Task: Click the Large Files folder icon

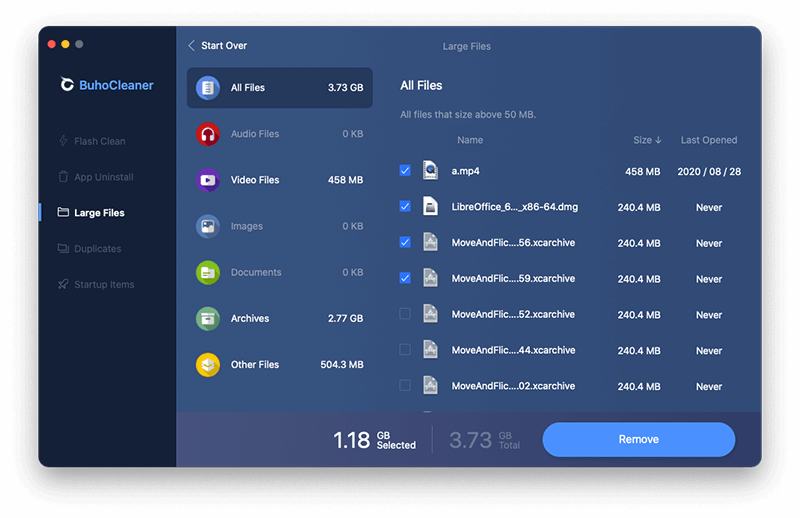Action: click(63, 212)
